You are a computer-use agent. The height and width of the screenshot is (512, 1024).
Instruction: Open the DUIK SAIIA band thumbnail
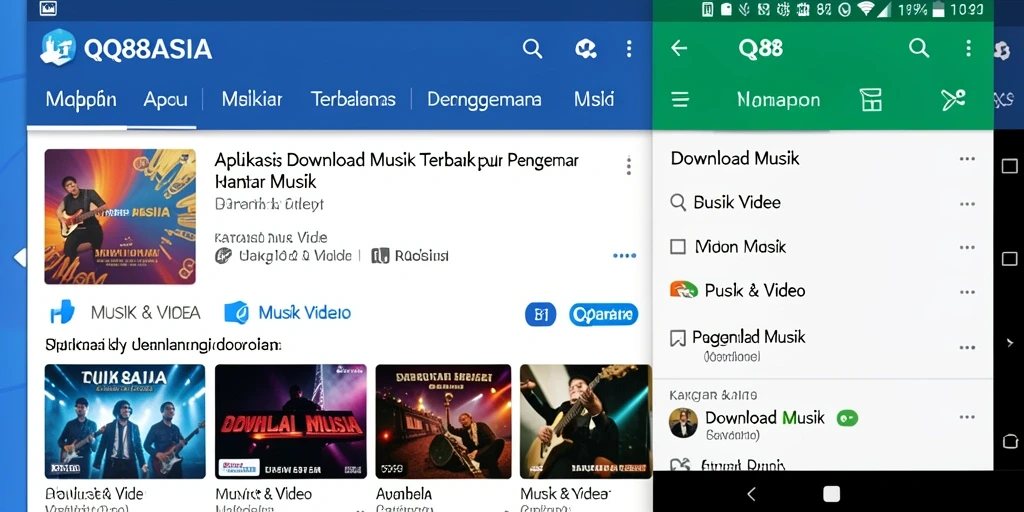coord(125,421)
